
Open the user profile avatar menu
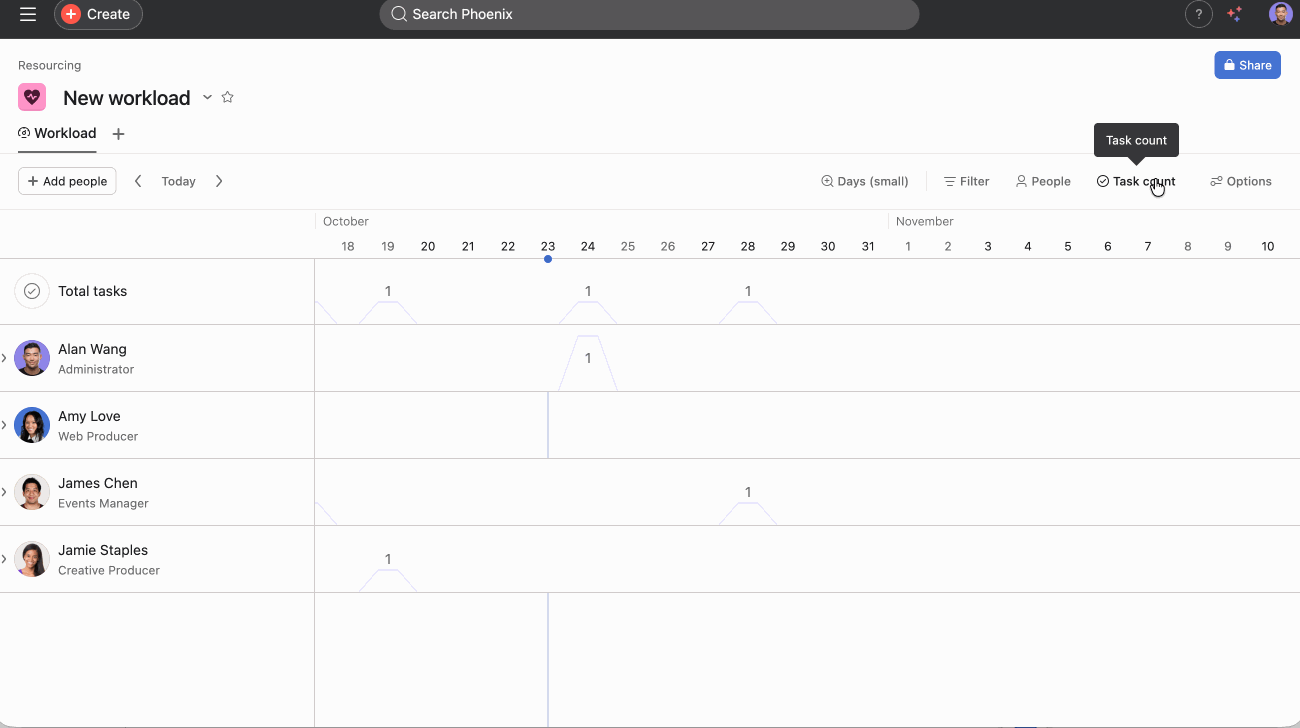pos(1280,14)
